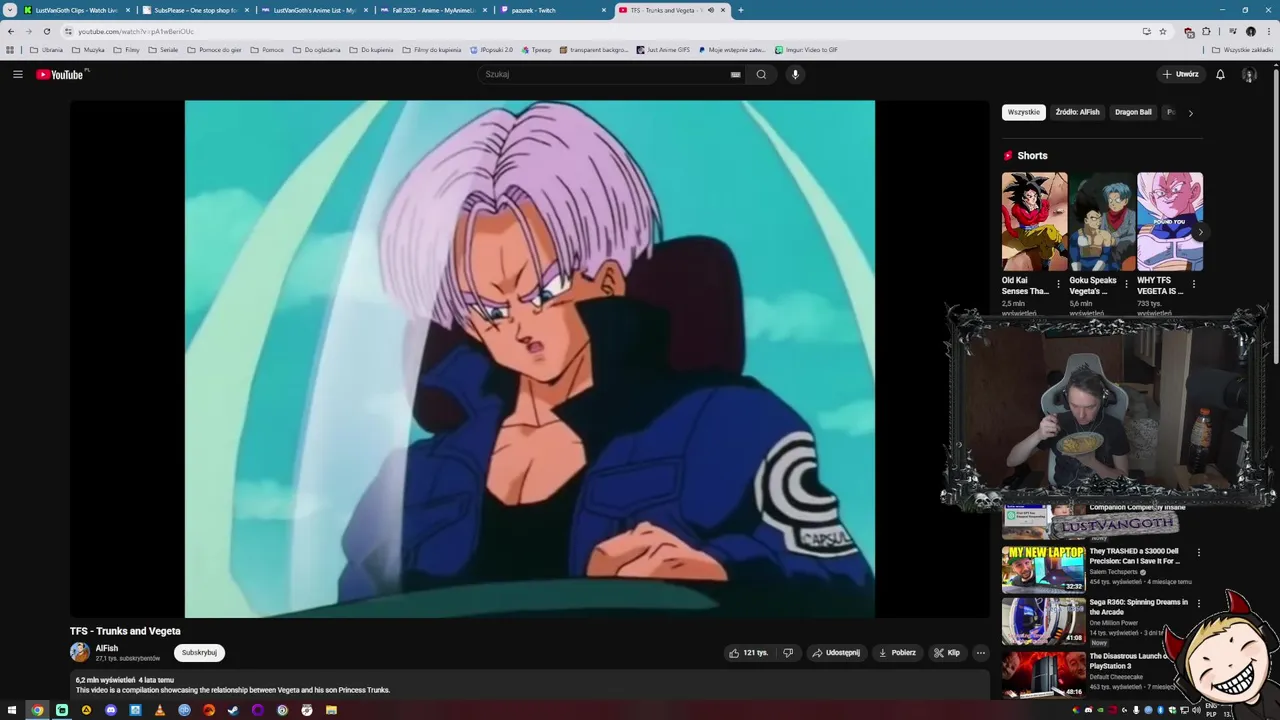Open the Muzyka bookmarks folder
Screen dimensions: 1280x720
click(x=88, y=49)
